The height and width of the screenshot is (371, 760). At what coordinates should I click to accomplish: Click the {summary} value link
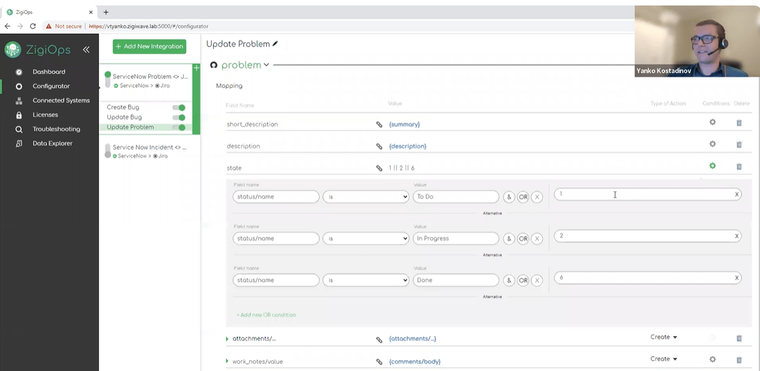click(x=404, y=125)
